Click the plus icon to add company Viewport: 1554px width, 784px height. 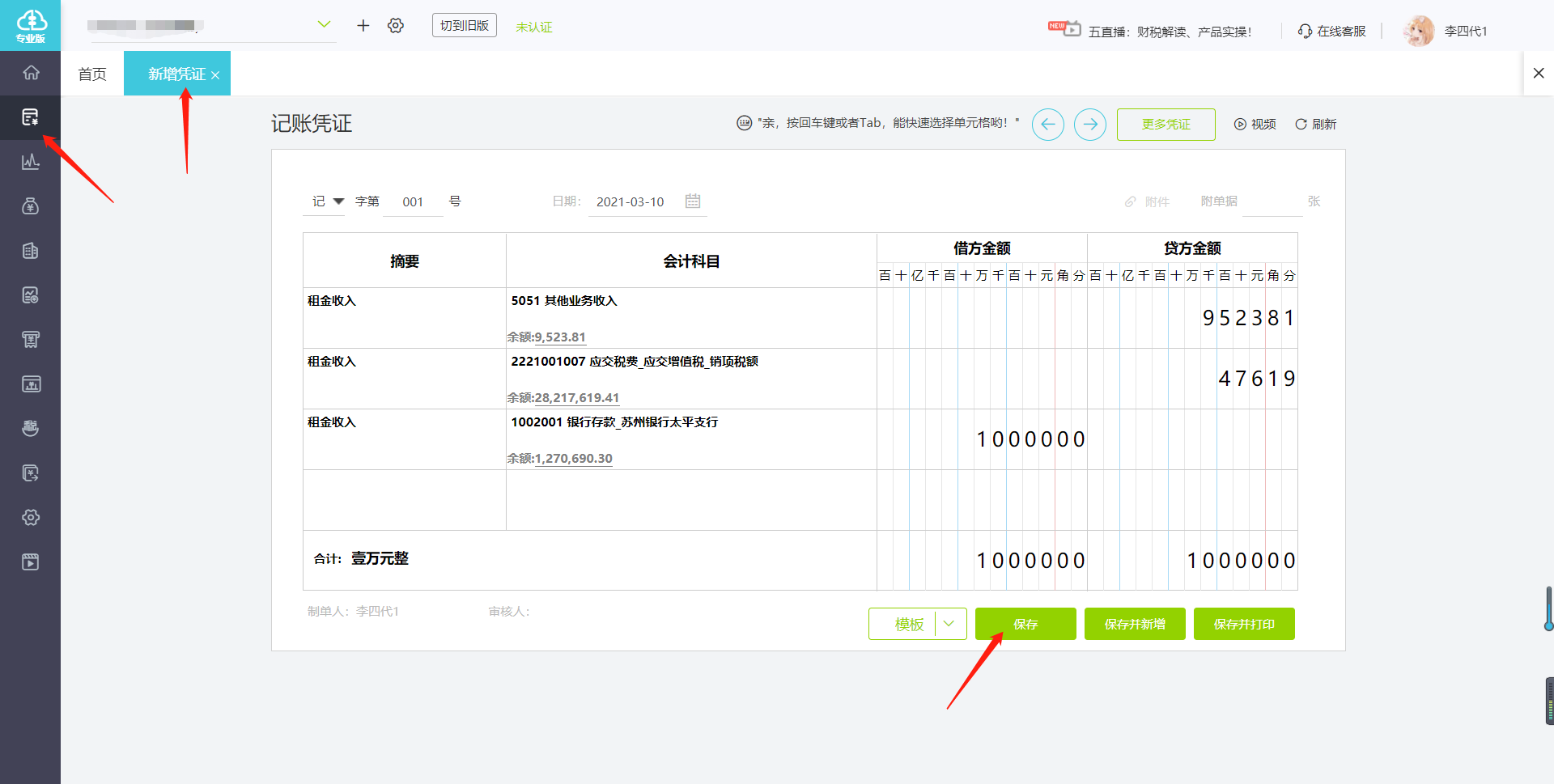click(x=363, y=26)
